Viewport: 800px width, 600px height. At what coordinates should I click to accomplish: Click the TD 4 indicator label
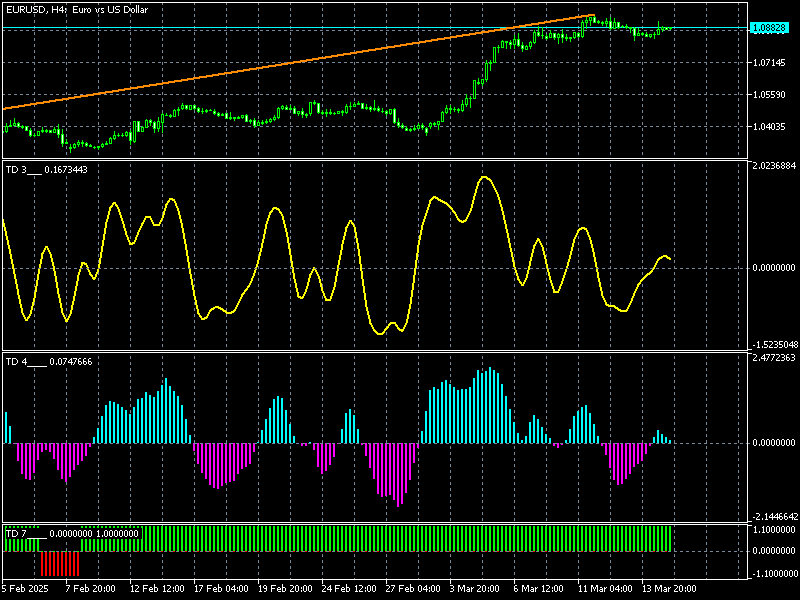coord(49,362)
